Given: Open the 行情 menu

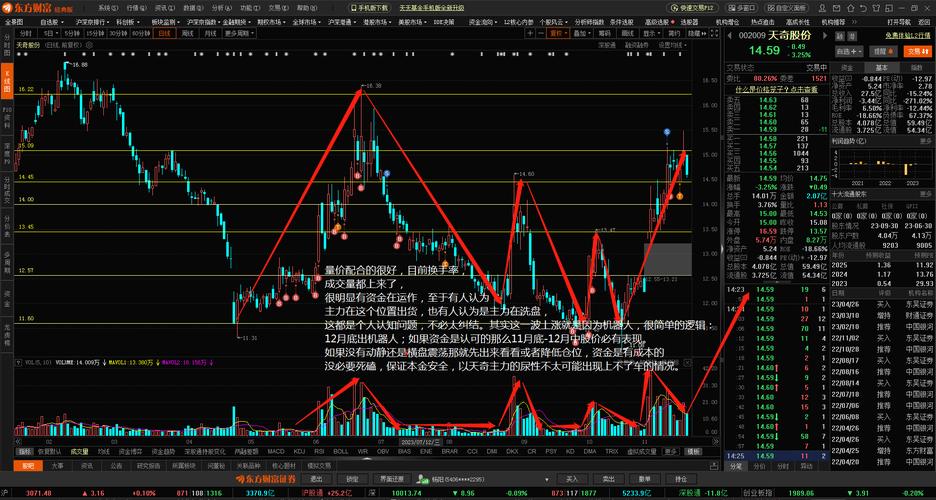Looking at the screenshot, I should (x=136, y=8).
